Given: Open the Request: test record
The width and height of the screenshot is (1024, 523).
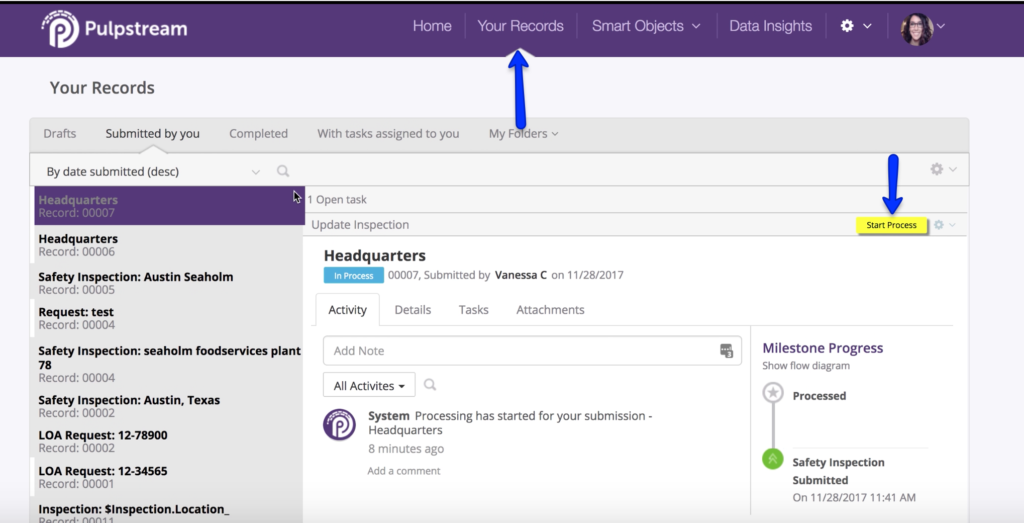Looking at the screenshot, I should [169, 318].
